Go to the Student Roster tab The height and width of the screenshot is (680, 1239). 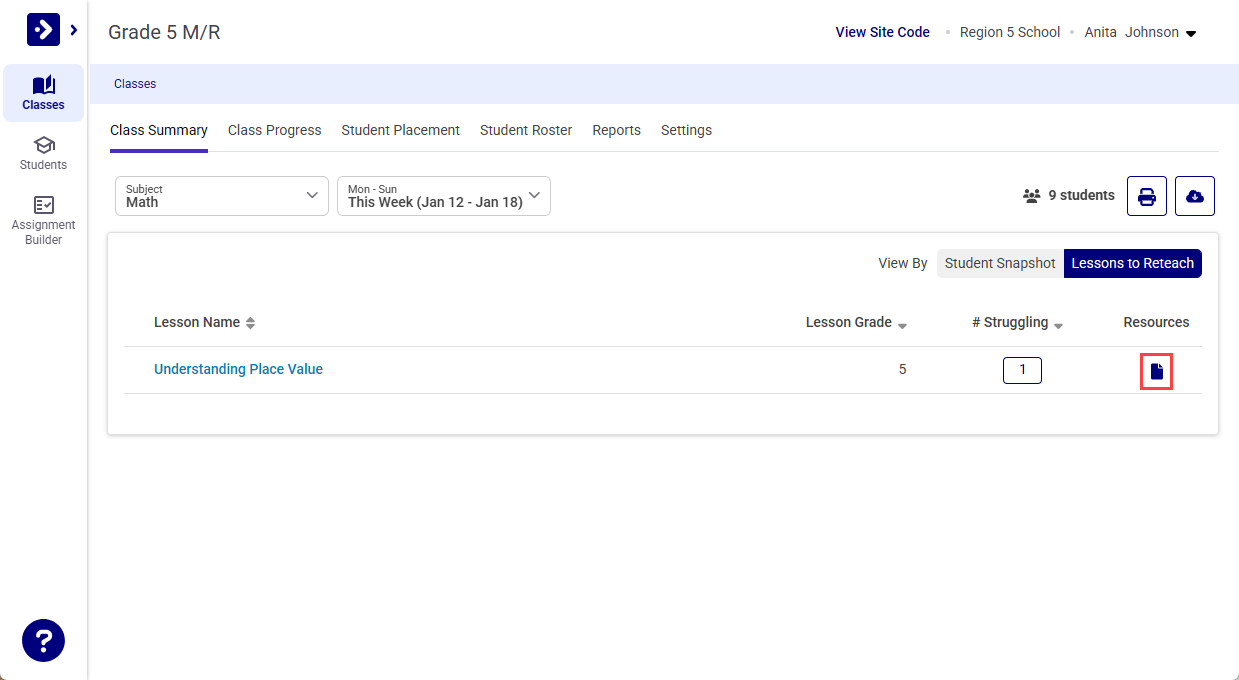point(526,130)
